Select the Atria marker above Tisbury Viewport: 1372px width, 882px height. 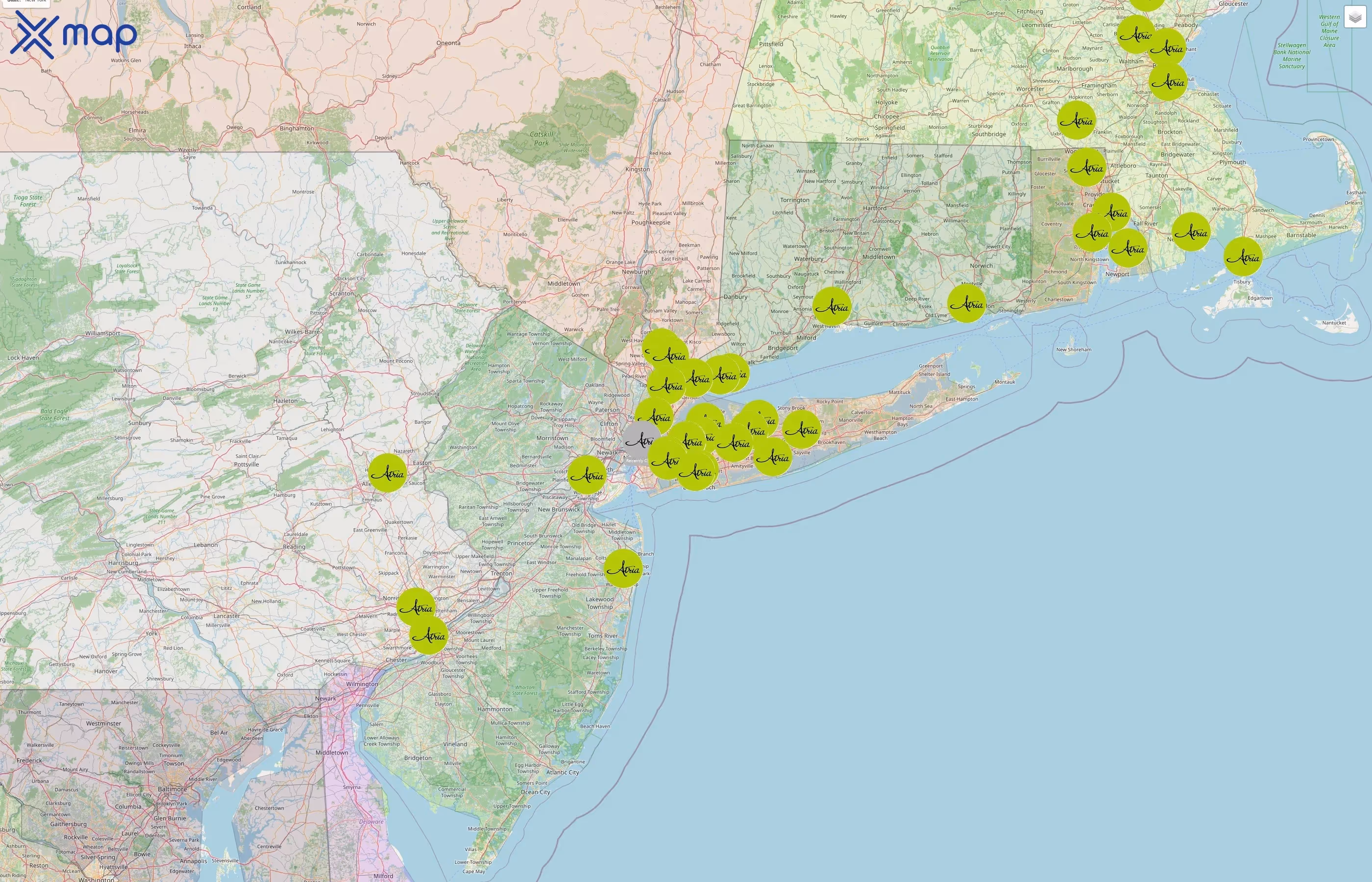pos(1243,257)
